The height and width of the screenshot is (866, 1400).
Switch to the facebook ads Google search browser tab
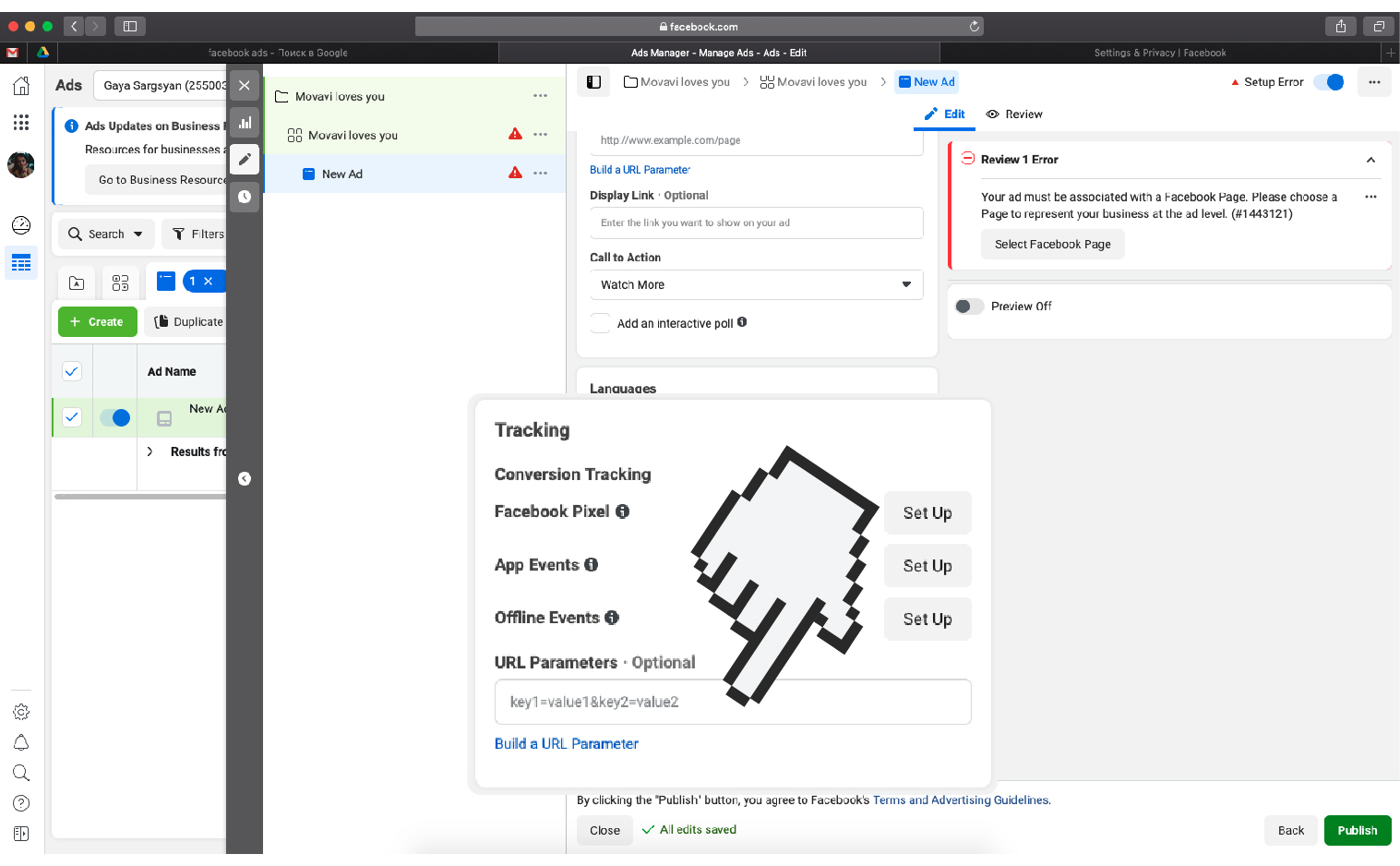279,53
